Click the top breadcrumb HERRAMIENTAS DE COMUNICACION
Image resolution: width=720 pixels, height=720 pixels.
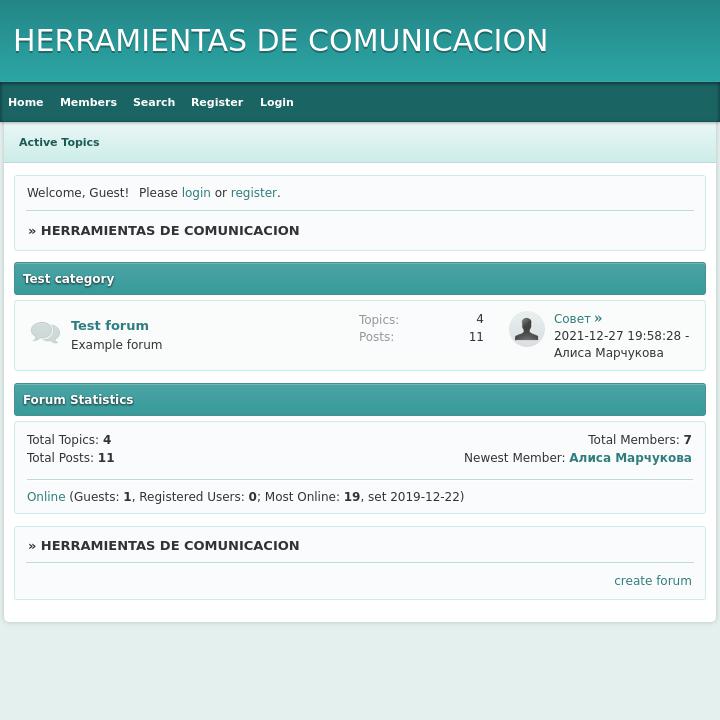(170, 231)
